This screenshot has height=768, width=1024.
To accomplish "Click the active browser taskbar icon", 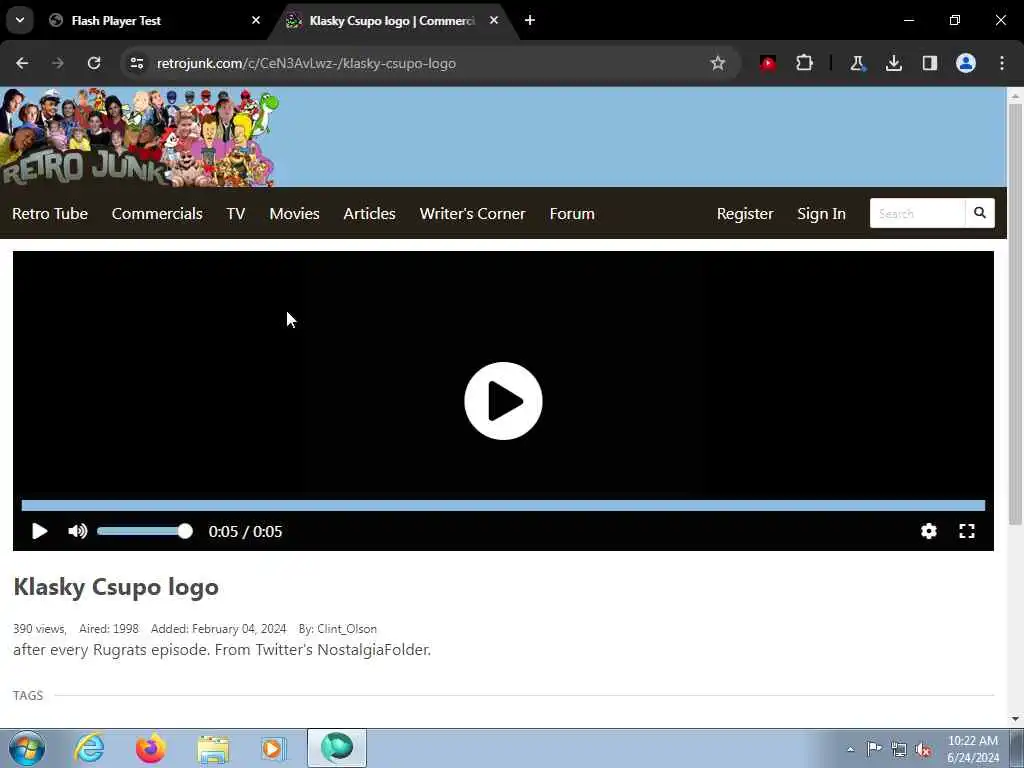I will click(337, 748).
